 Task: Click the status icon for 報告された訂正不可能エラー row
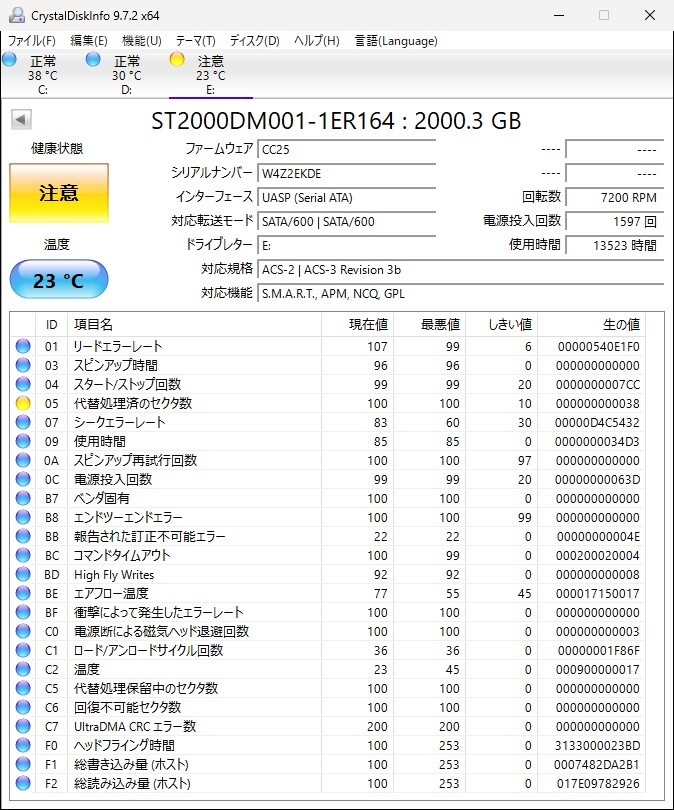coord(23,536)
